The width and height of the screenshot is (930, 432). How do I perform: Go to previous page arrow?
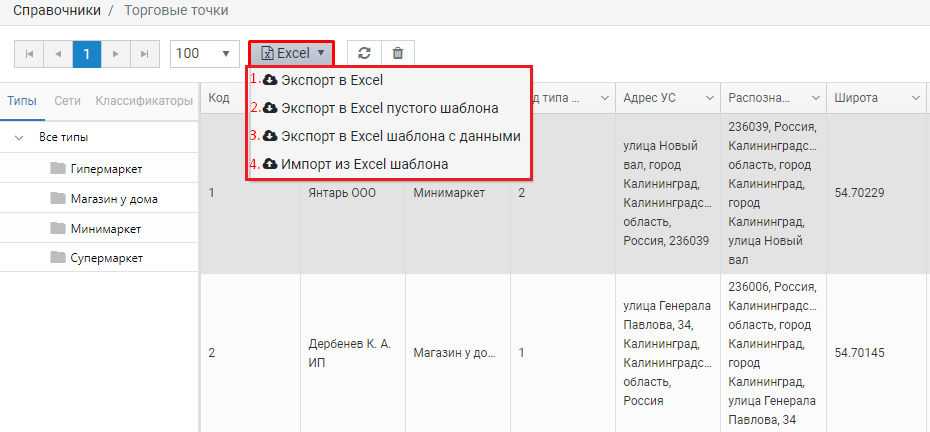tap(58, 54)
